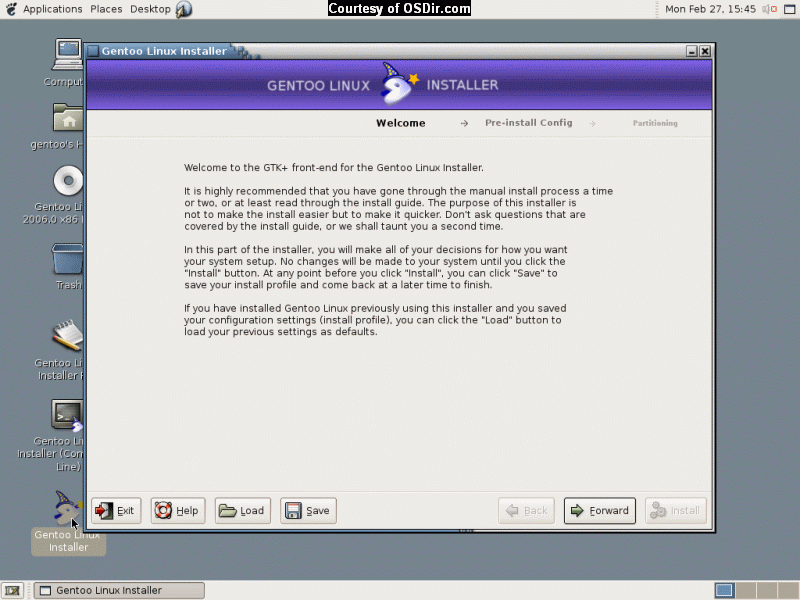Open the Applications menu
Screen dimensions: 800x600
[53, 9]
